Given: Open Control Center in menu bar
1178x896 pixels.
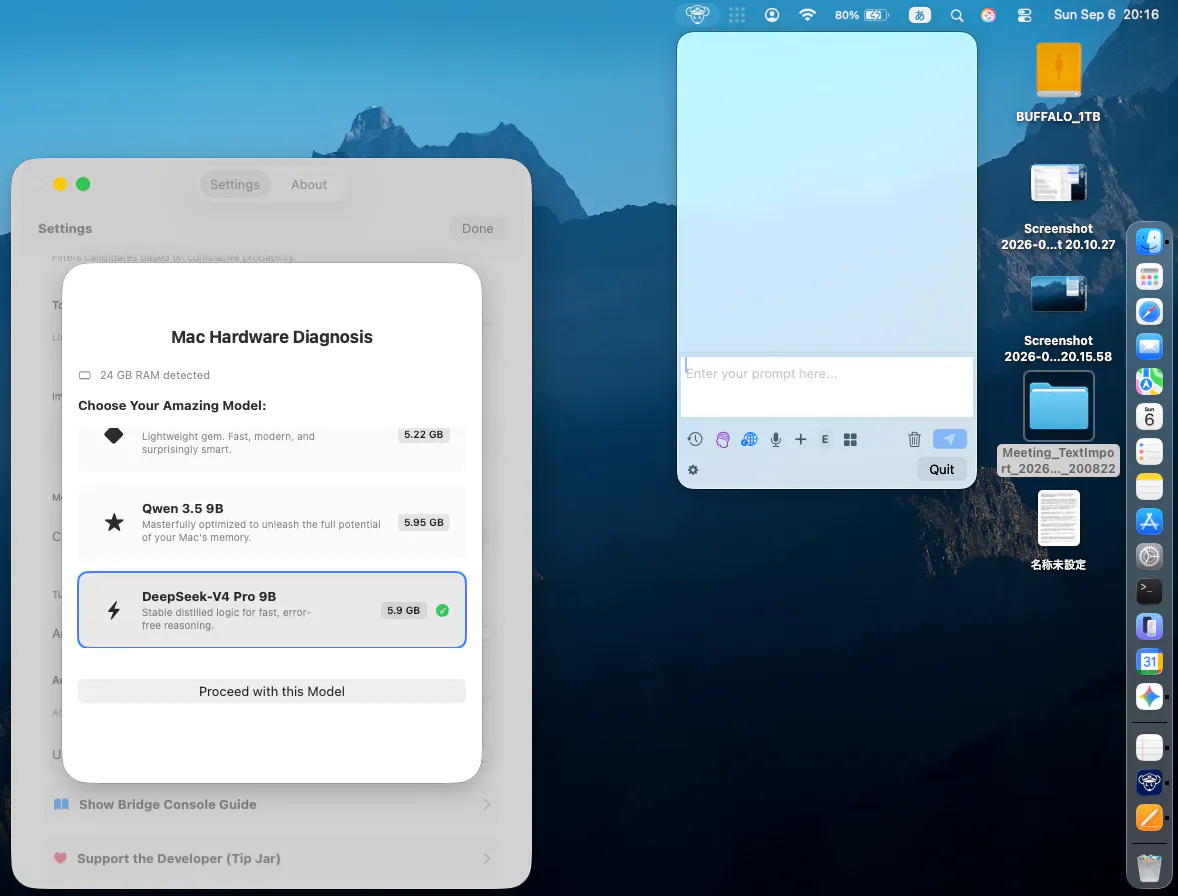Looking at the screenshot, I should [1024, 14].
